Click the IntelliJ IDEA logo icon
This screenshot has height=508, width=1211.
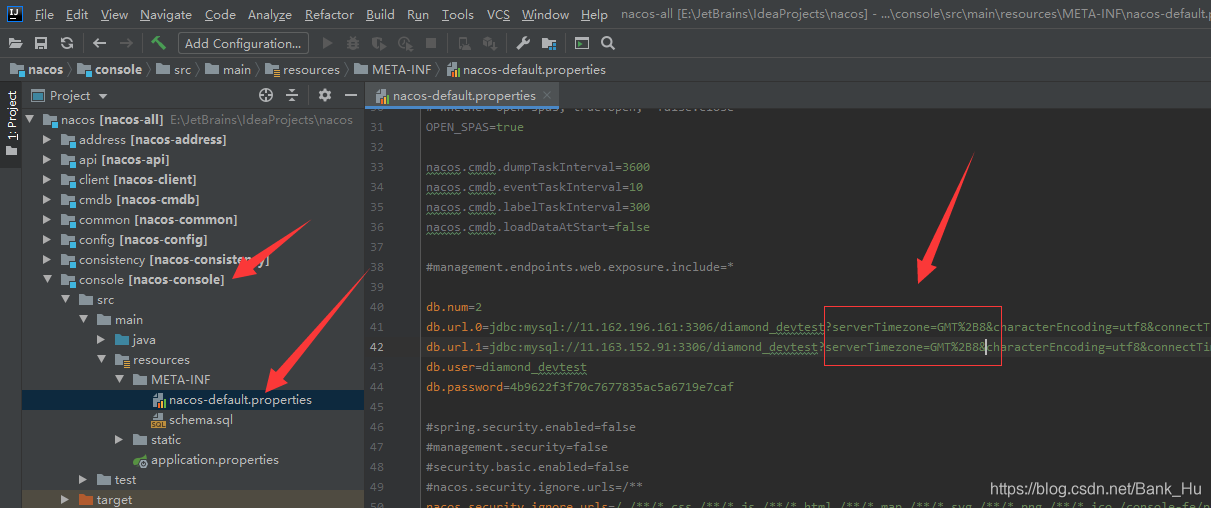[14, 14]
